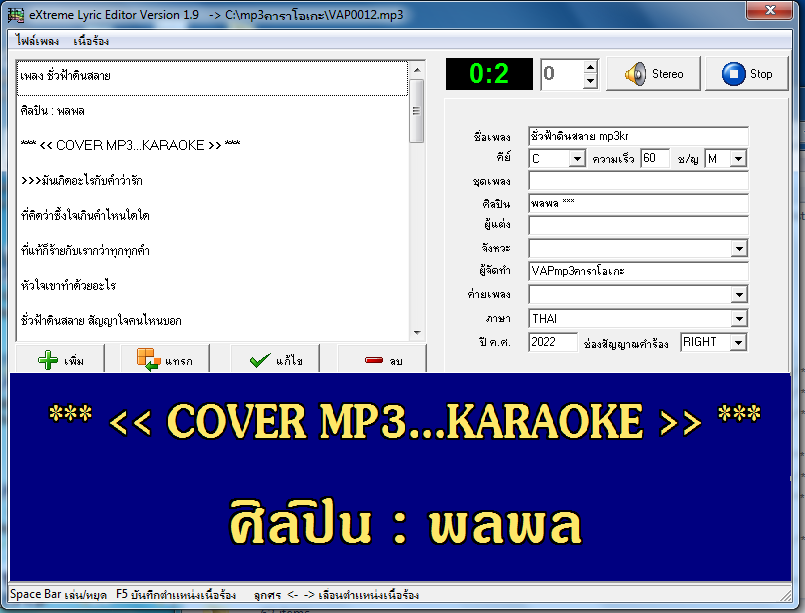Decrease the counter with down arrow
805x613 pixels.
590,81
